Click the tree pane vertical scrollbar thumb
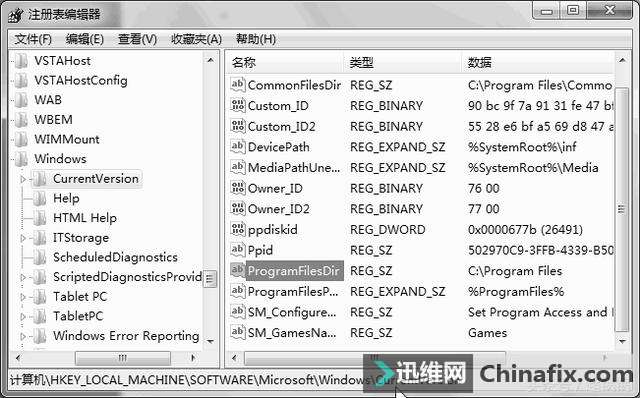The image size is (640, 398). pyautogui.click(x=210, y=279)
